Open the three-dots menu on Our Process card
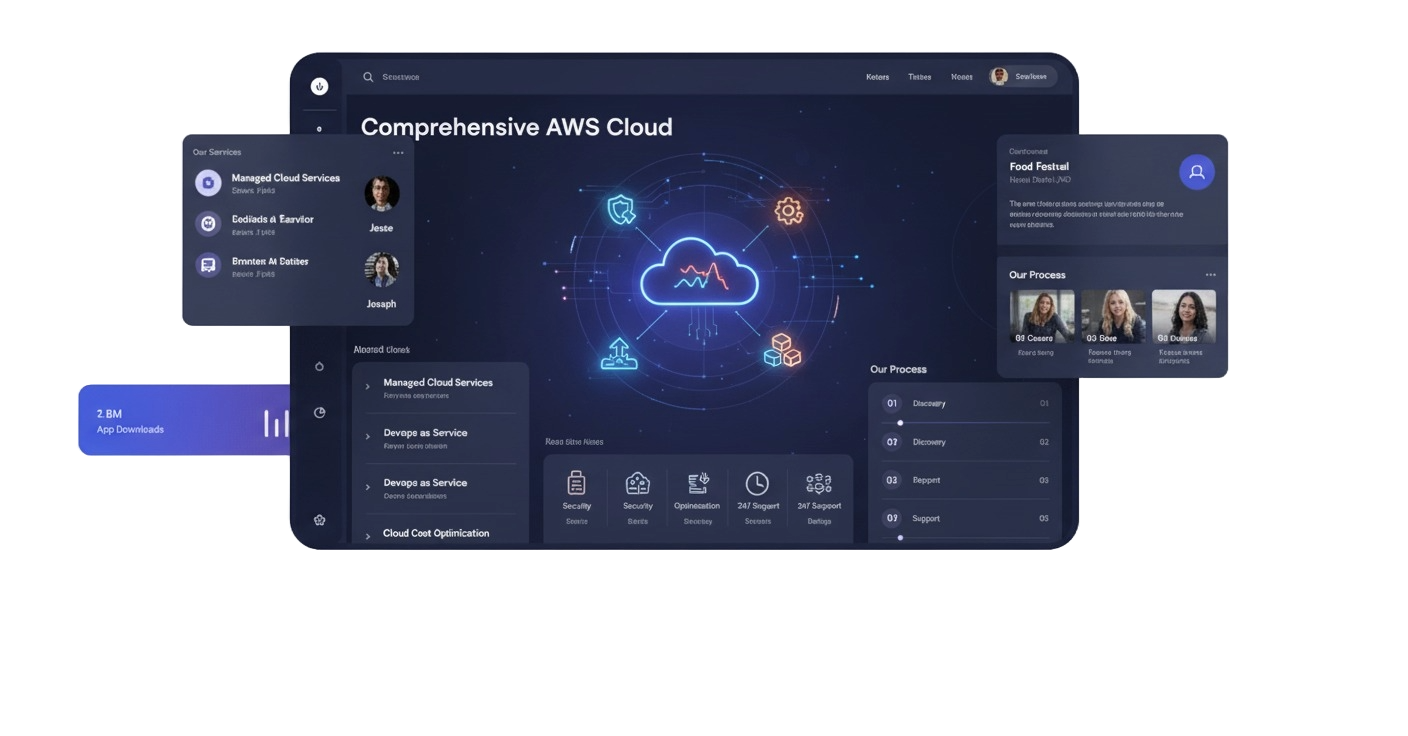 1210,275
